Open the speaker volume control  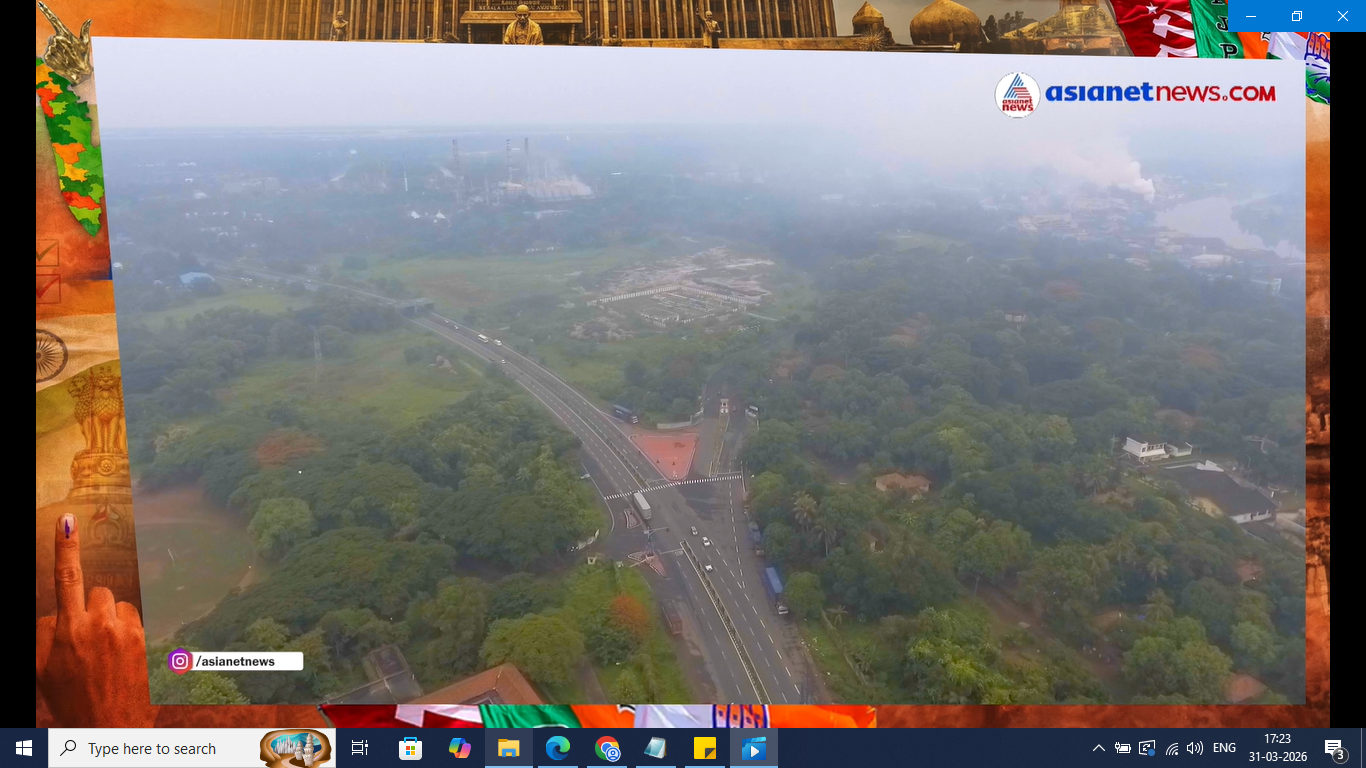pyautogui.click(x=1195, y=748)
